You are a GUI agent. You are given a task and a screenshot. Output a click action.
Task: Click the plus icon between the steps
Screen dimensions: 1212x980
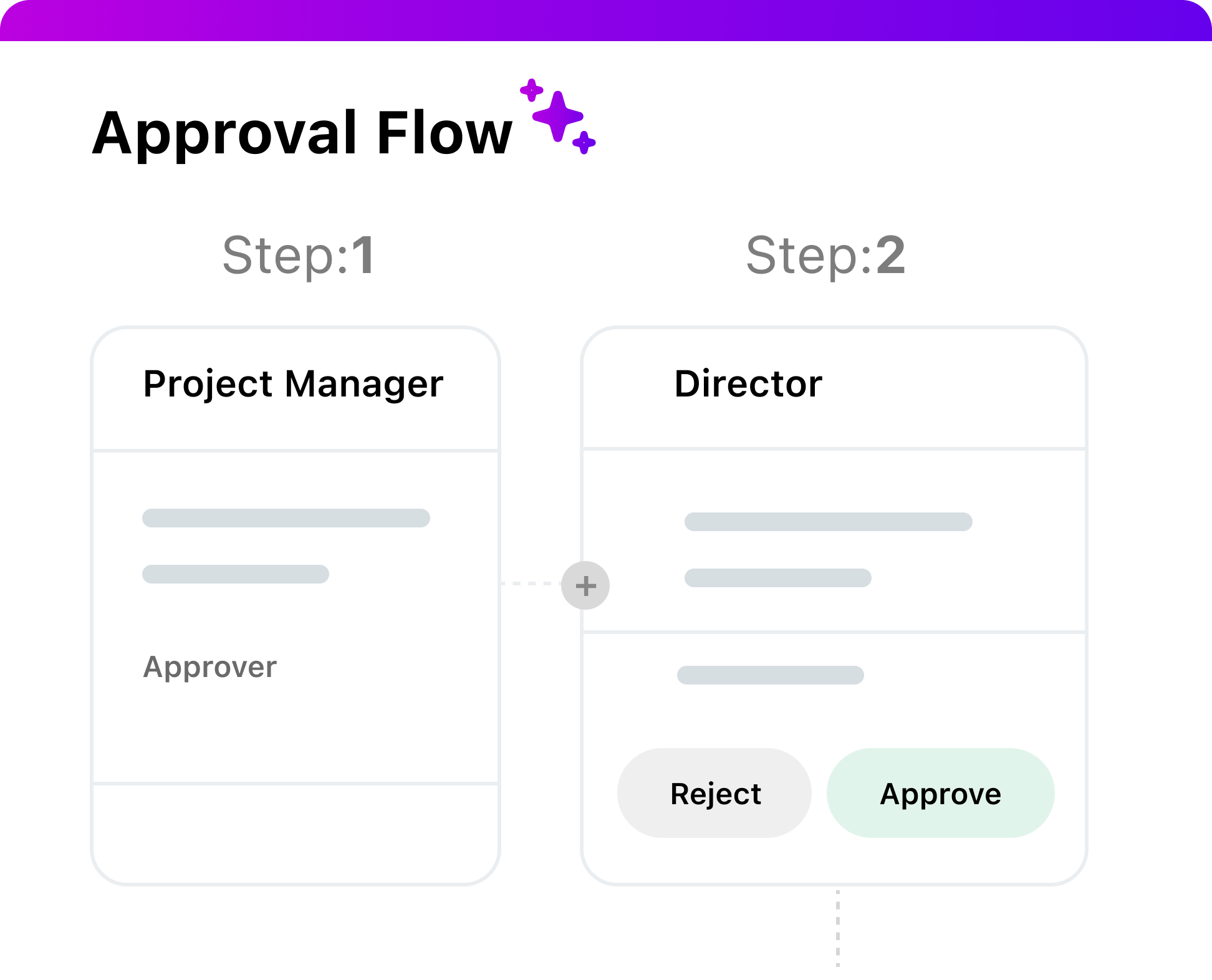pos(585,585)
